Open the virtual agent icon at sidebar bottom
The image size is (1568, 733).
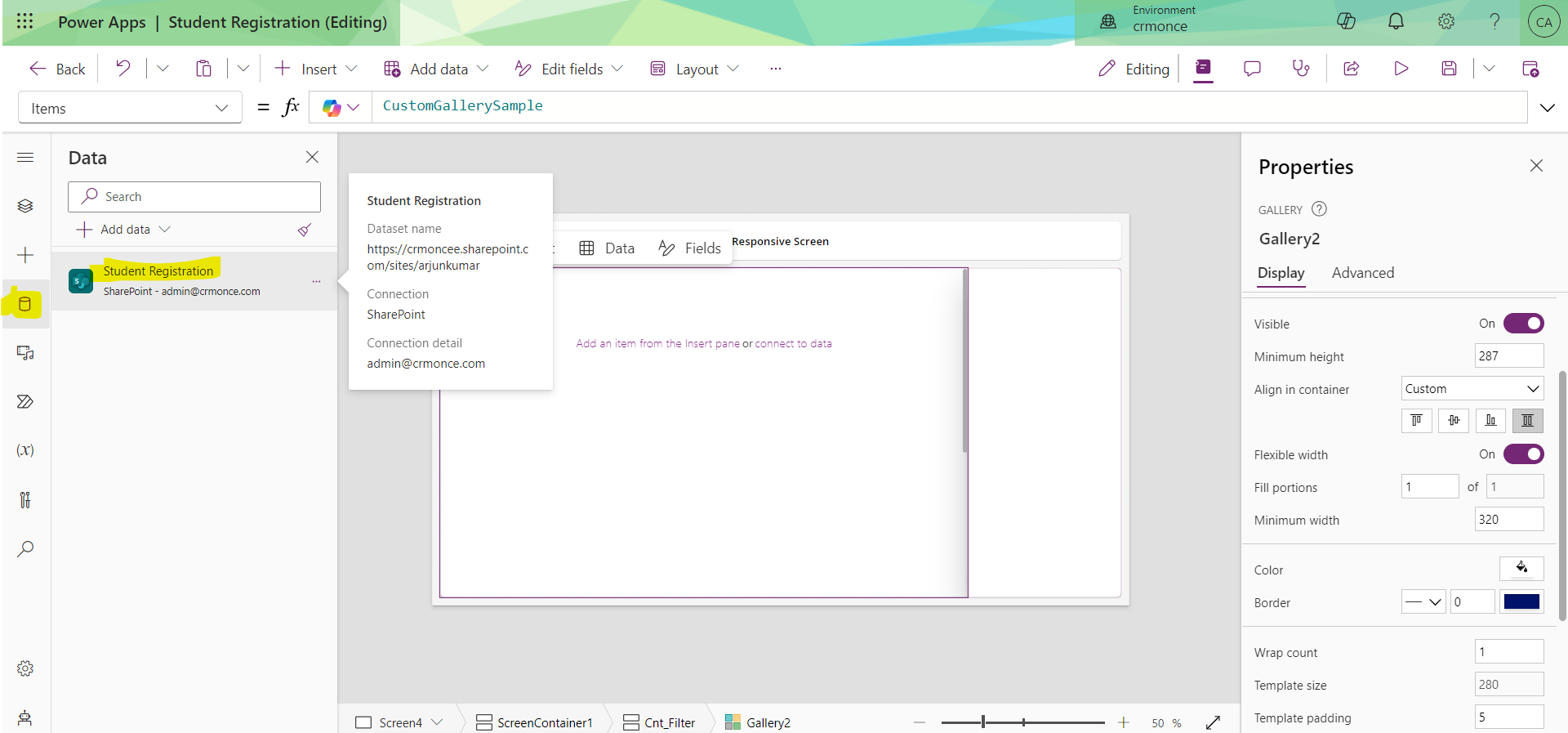(x=25, y=718)
